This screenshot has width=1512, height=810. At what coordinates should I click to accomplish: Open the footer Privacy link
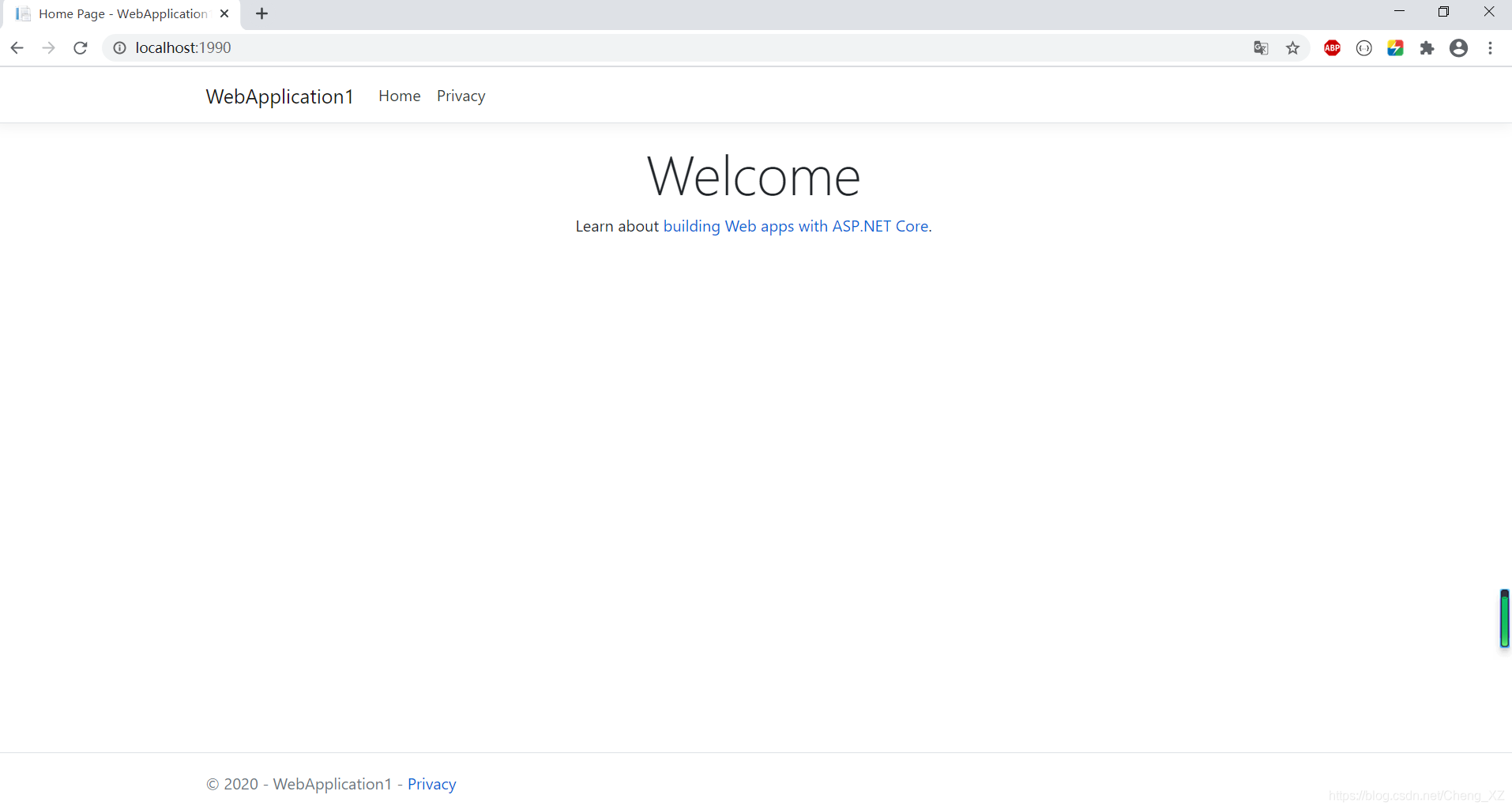coord(432,784)
